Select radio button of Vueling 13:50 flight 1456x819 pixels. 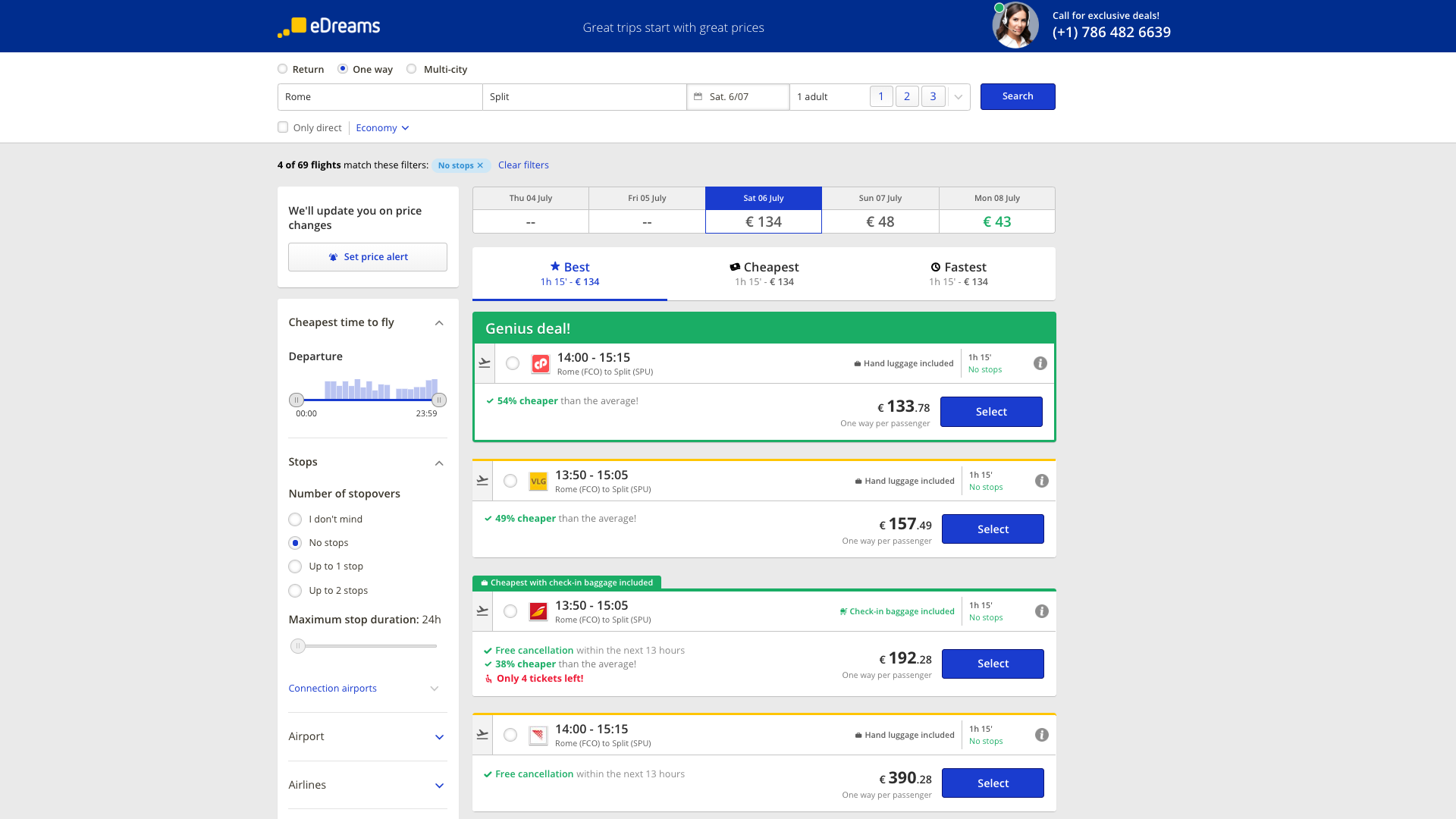[510, 481]
